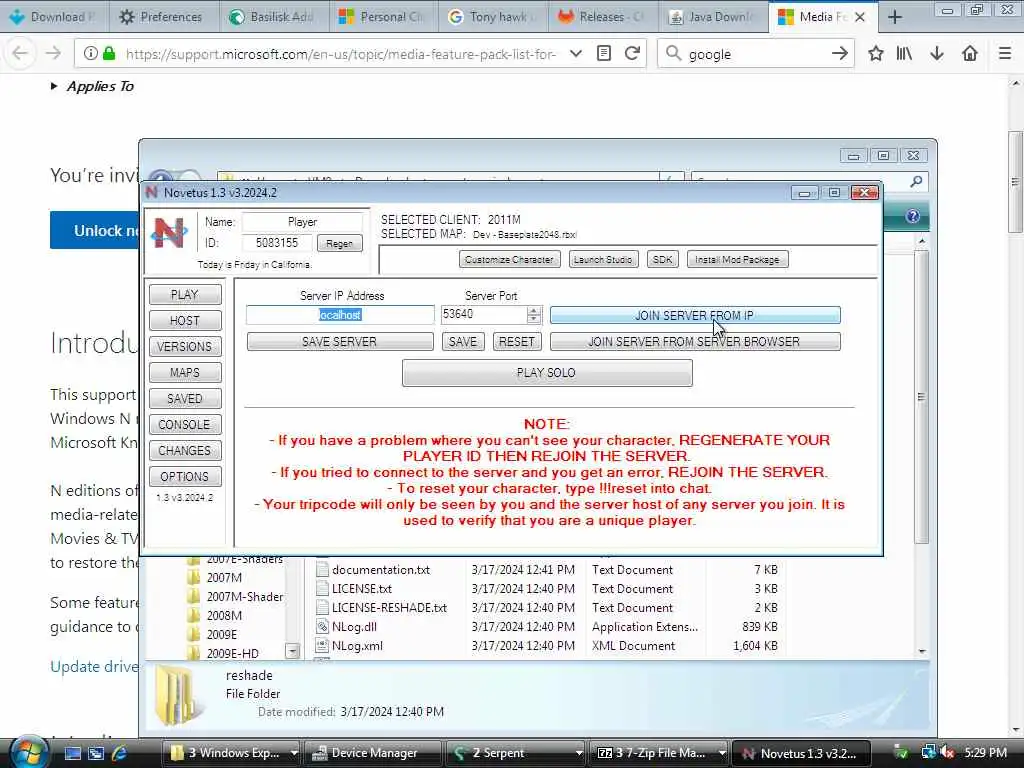The width and height of the screenshot is (1024, 768).
Task: Click Explorer search magnifier icon
Action: click(x=916, y=182)
